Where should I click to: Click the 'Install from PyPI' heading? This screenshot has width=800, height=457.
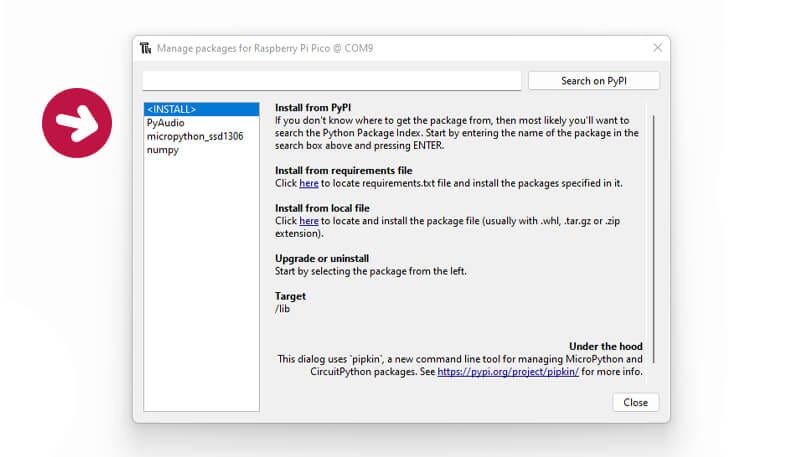pyautogui.click(x=313, y=108)
